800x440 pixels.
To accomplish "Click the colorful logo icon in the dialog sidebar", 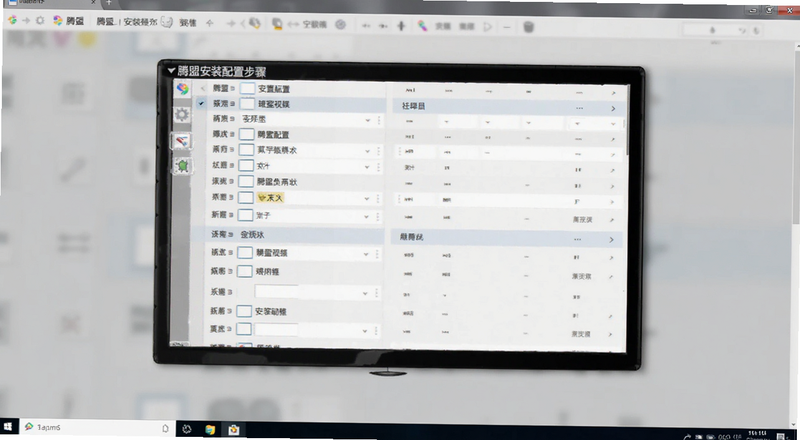I will point(182,89).
